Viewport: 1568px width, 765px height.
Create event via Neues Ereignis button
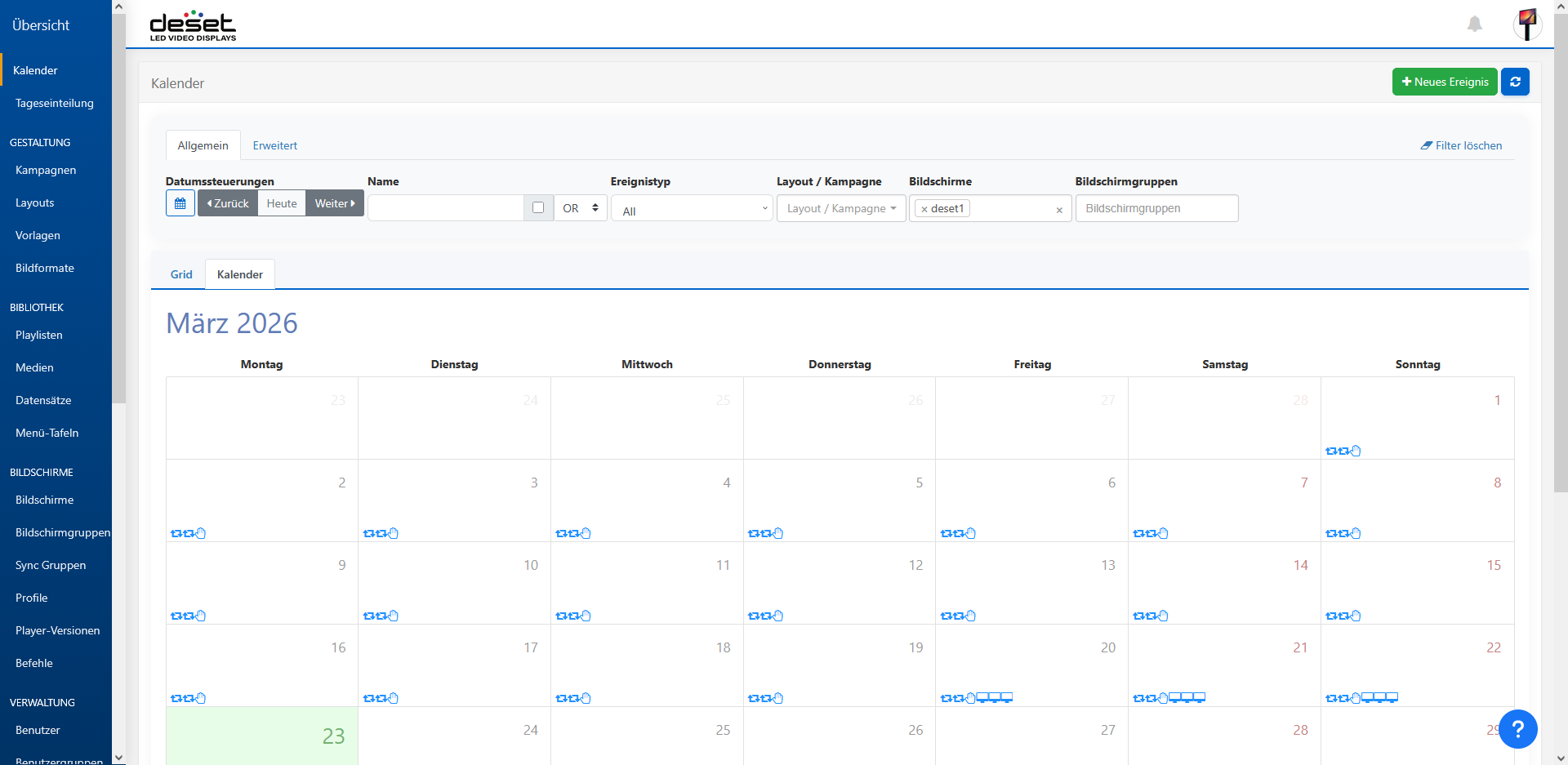(1445, 82)
